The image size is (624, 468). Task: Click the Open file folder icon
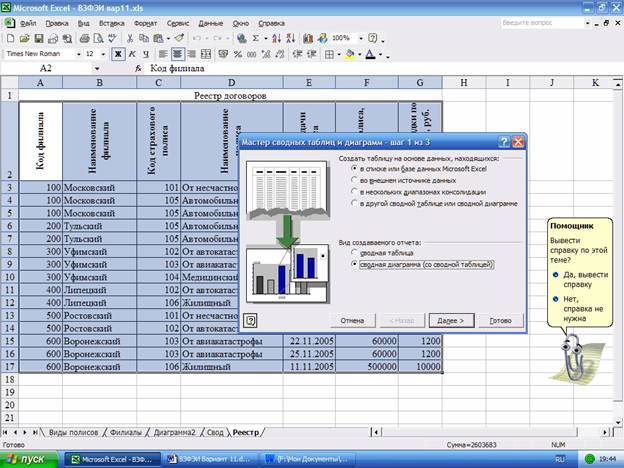point(25,38)
